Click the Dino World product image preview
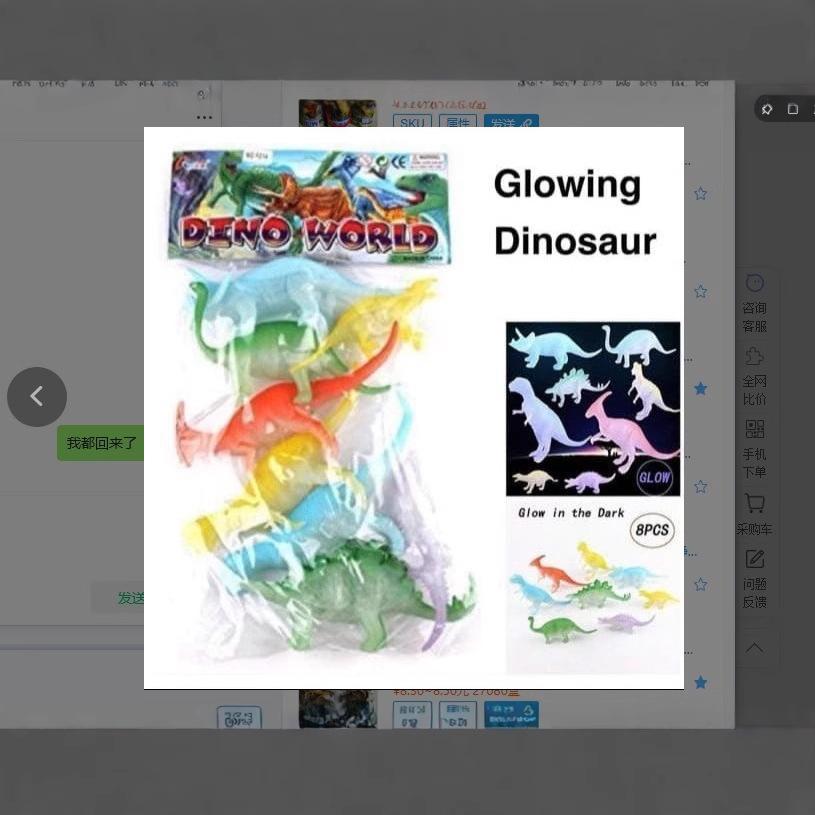The width and height of the screenshot is (815, 815). click(x=413, y=407)
